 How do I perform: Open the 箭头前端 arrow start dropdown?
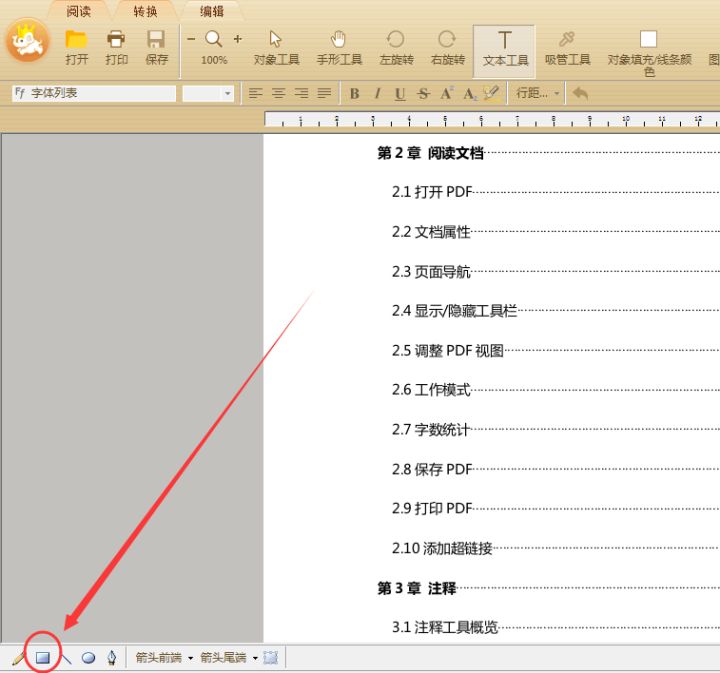pos(164,658)
